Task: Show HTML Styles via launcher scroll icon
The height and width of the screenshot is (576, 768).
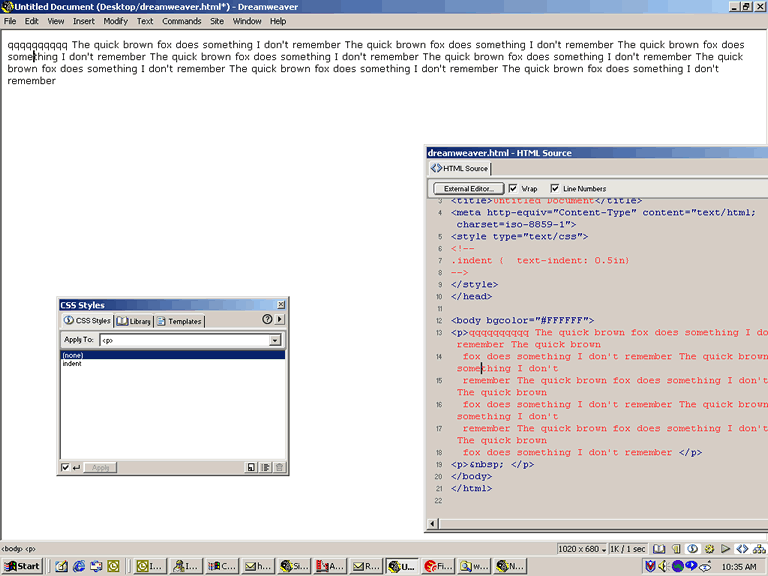Action: pyautogui.click(x=676, y=549)
